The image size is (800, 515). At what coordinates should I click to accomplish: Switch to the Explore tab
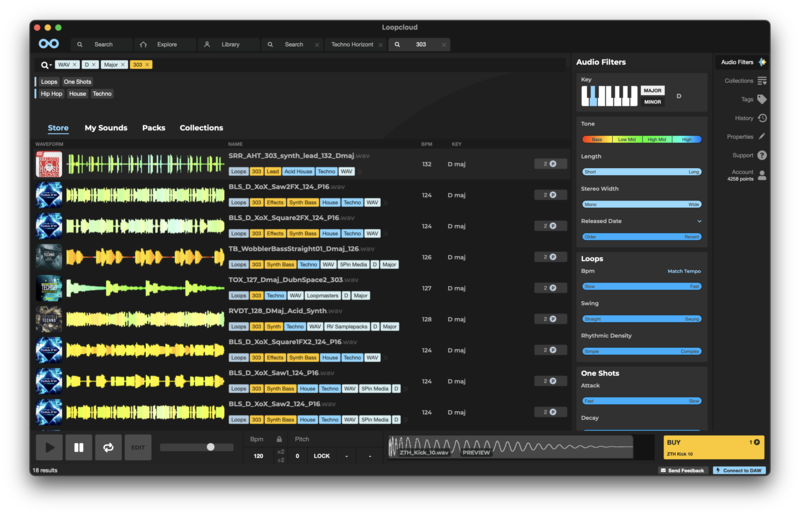point(165,44)
